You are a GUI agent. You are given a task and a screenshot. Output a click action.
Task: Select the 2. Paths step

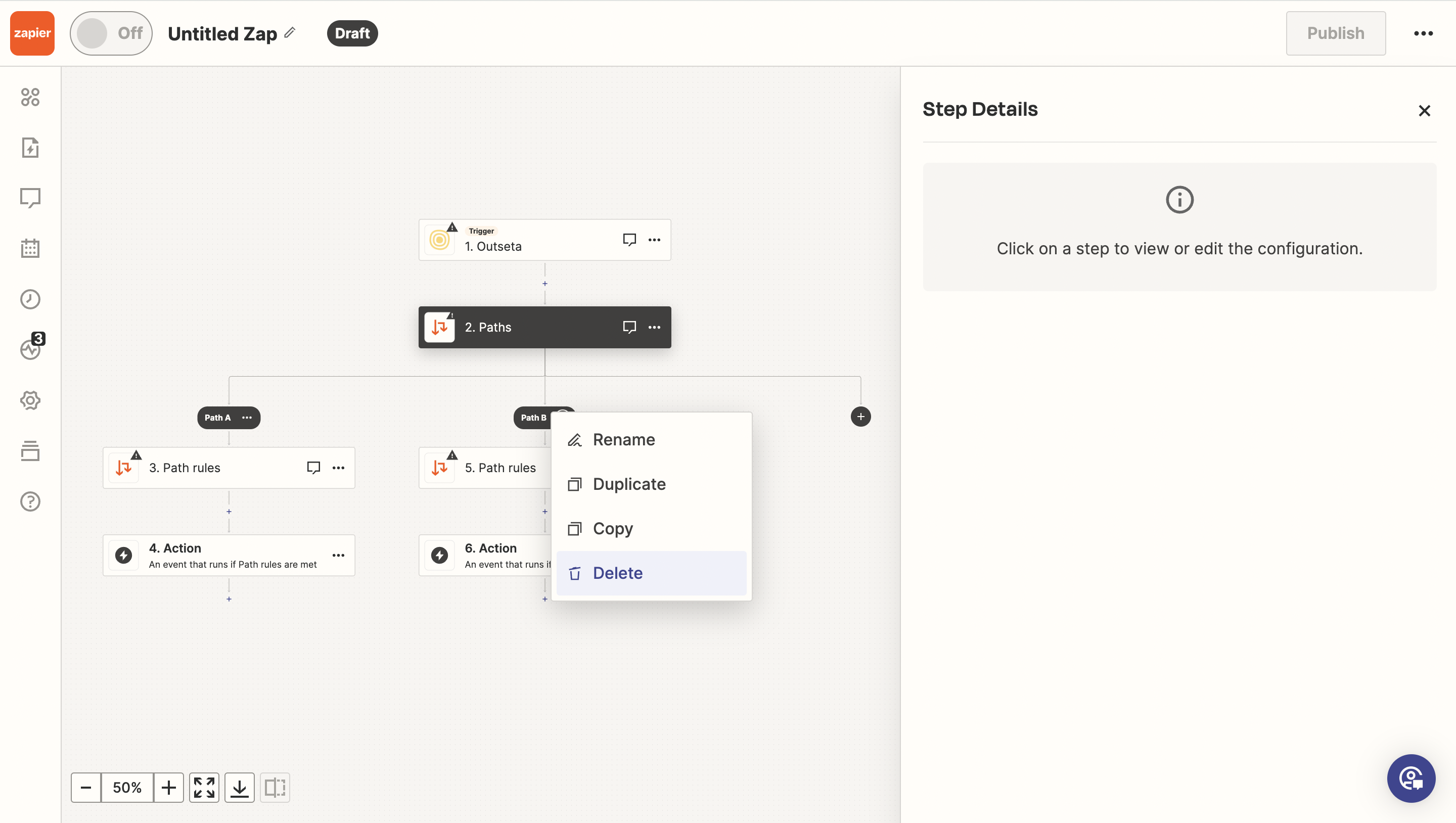[x=544, y=327]
